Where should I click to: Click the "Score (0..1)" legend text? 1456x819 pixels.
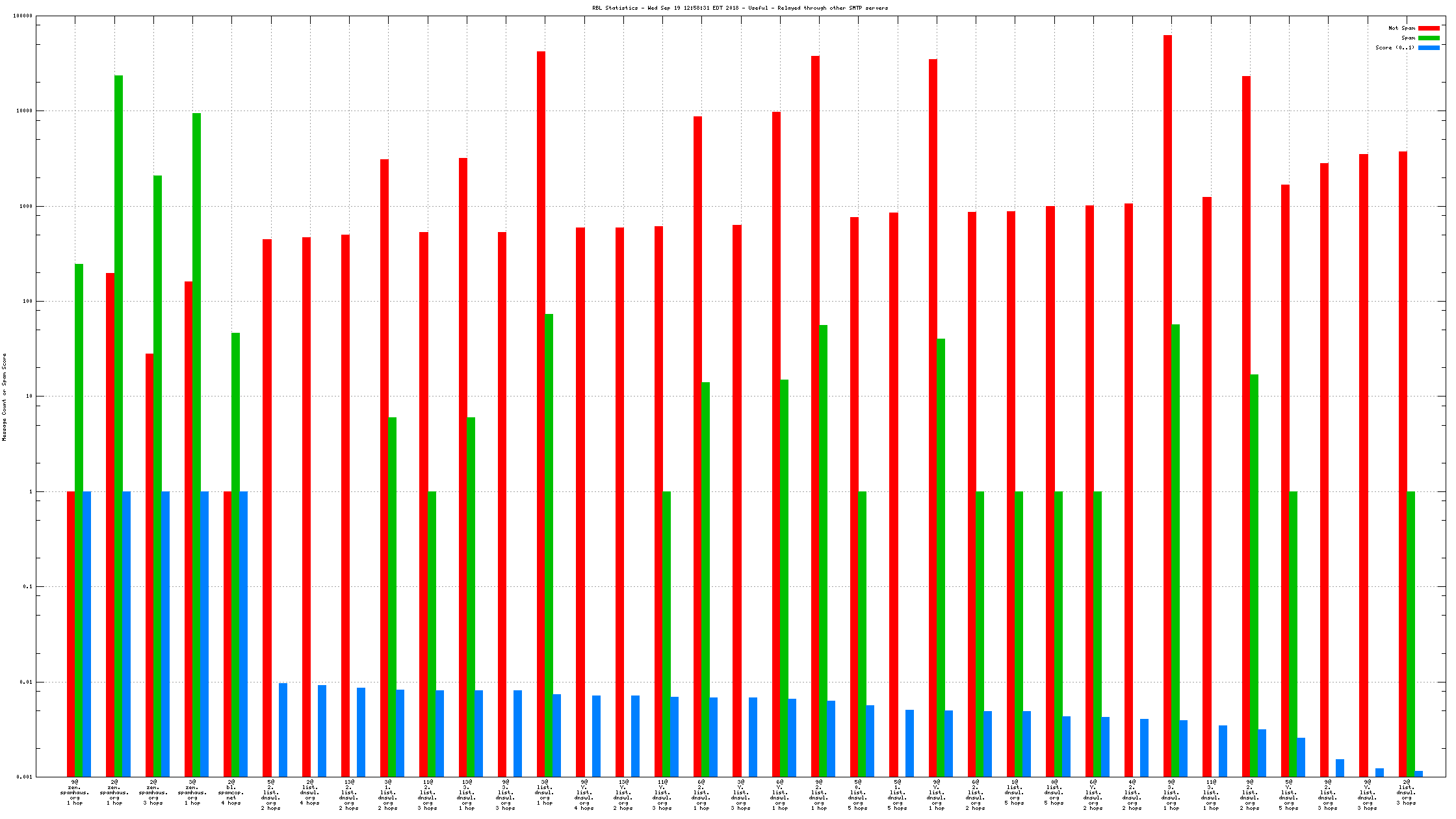point(1394,48)
